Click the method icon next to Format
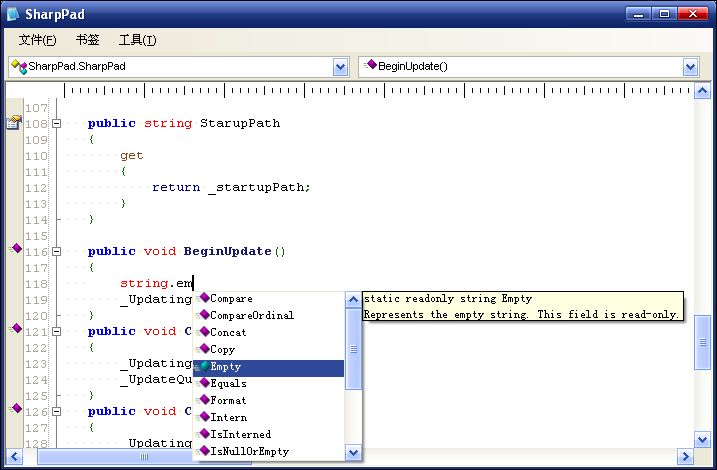The height and width of the screenshot is (470, 717). pyautogui.click(x=203, y=401)
